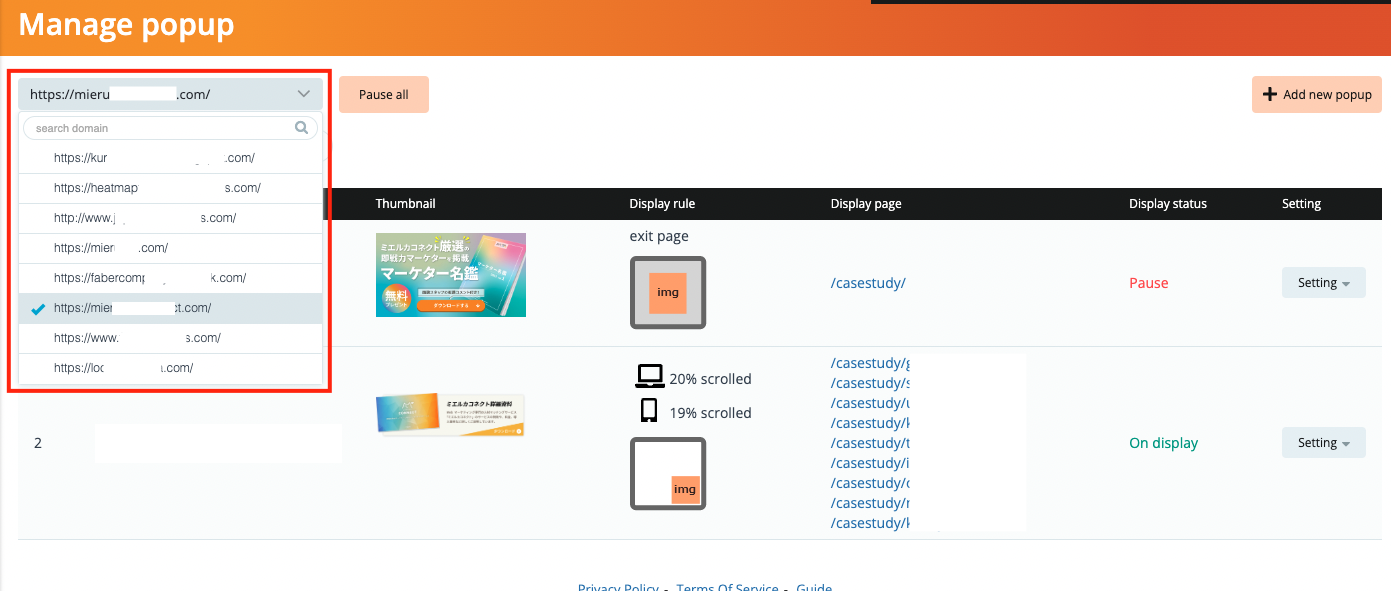Click the marketer guide popup thumbnail
1391x591 pixels.
[450, 274]
